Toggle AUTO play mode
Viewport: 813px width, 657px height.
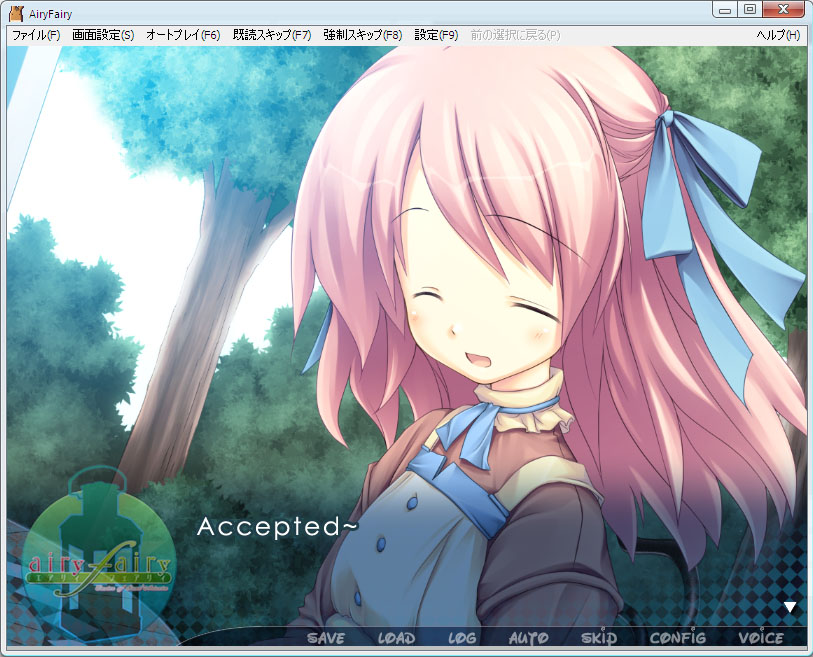pos(528,638)
